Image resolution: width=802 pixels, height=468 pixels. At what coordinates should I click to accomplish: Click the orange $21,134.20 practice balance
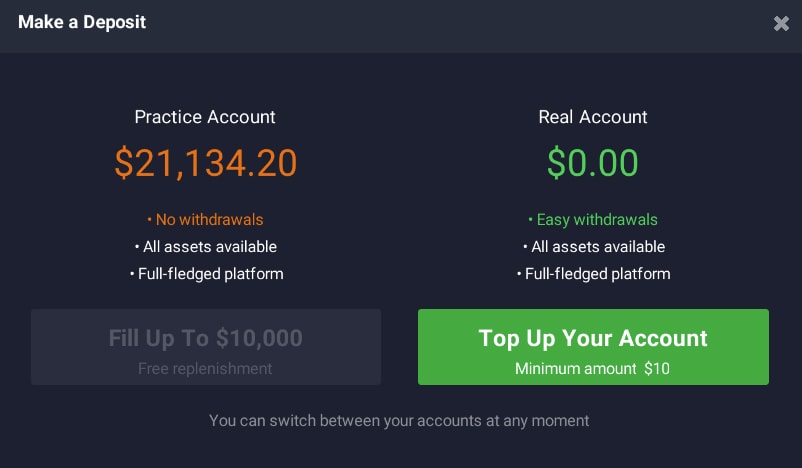click(205, 163)
